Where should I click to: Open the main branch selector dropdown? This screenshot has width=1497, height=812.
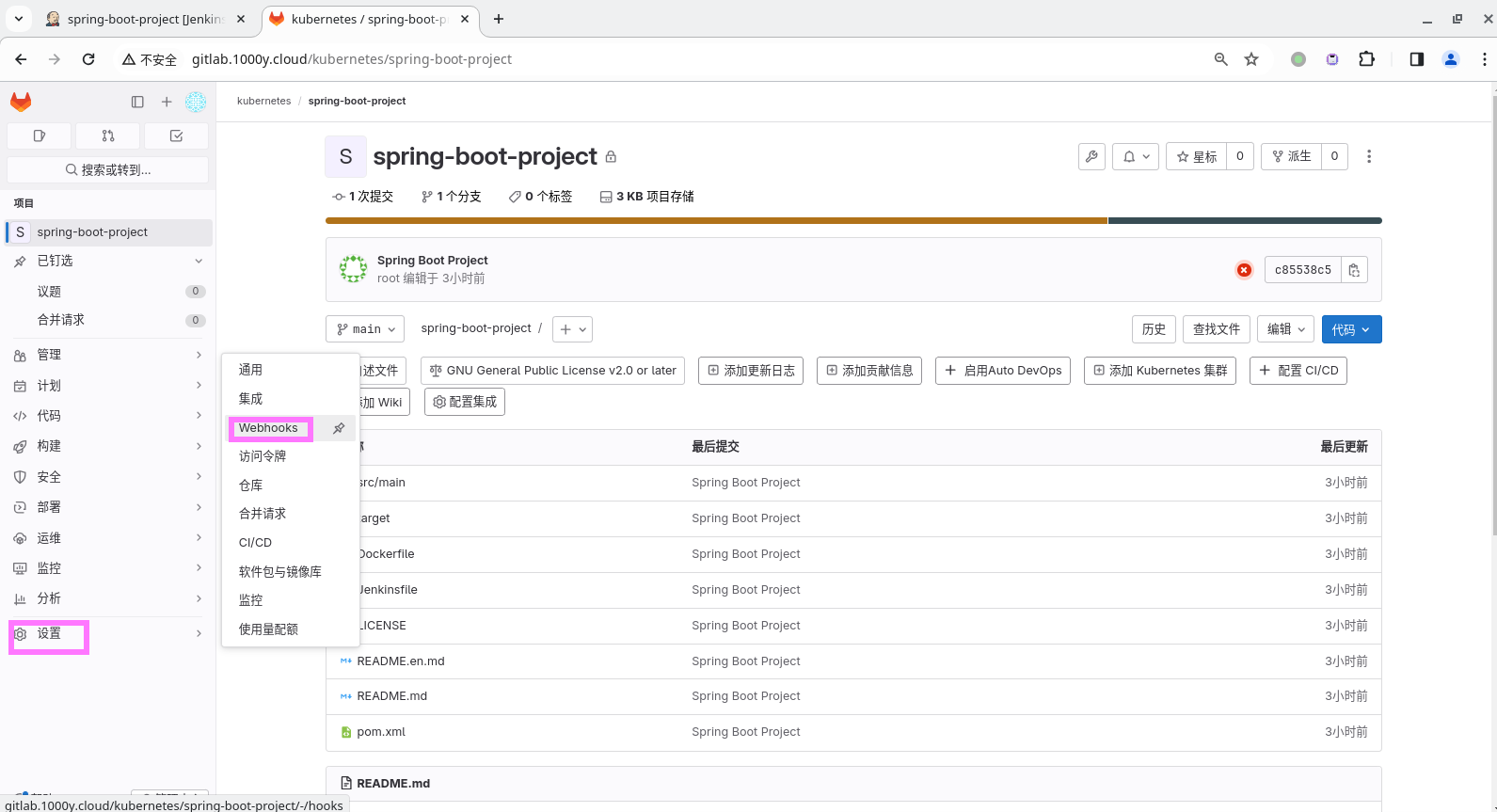coord(365,329)
